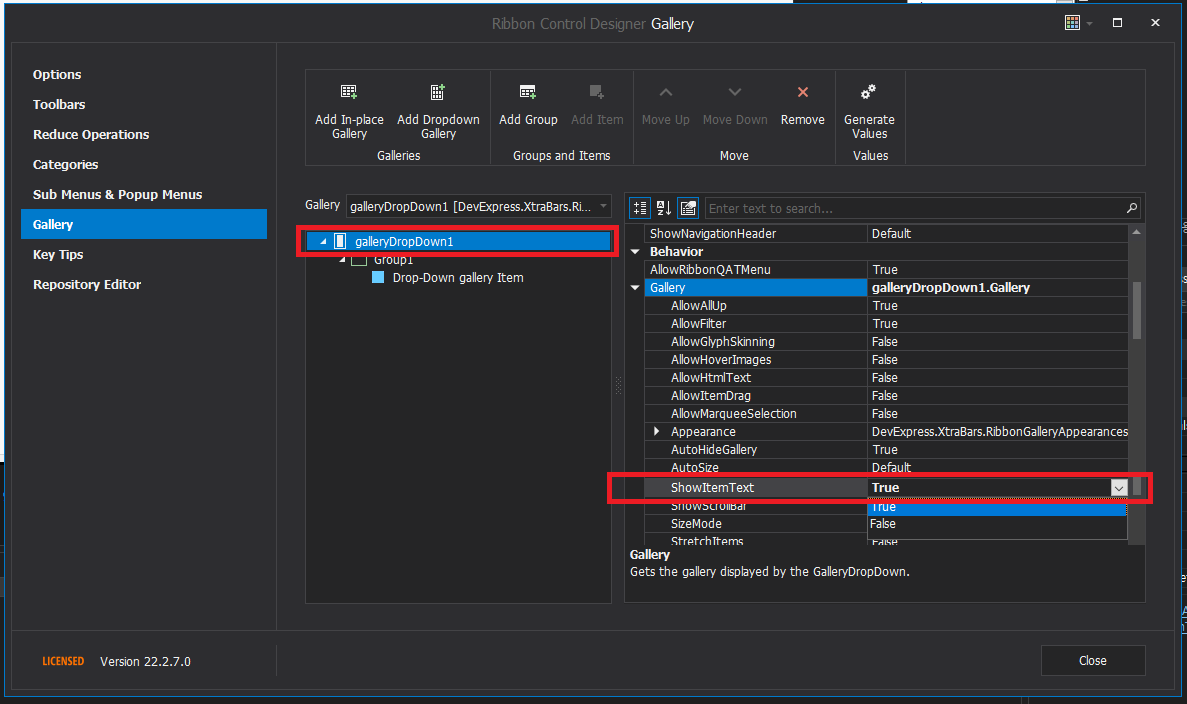The height and width of the screenshot is (704, 1187).
Task: Select AllowGlyphSkinning property row
Action: pos(886,342)
